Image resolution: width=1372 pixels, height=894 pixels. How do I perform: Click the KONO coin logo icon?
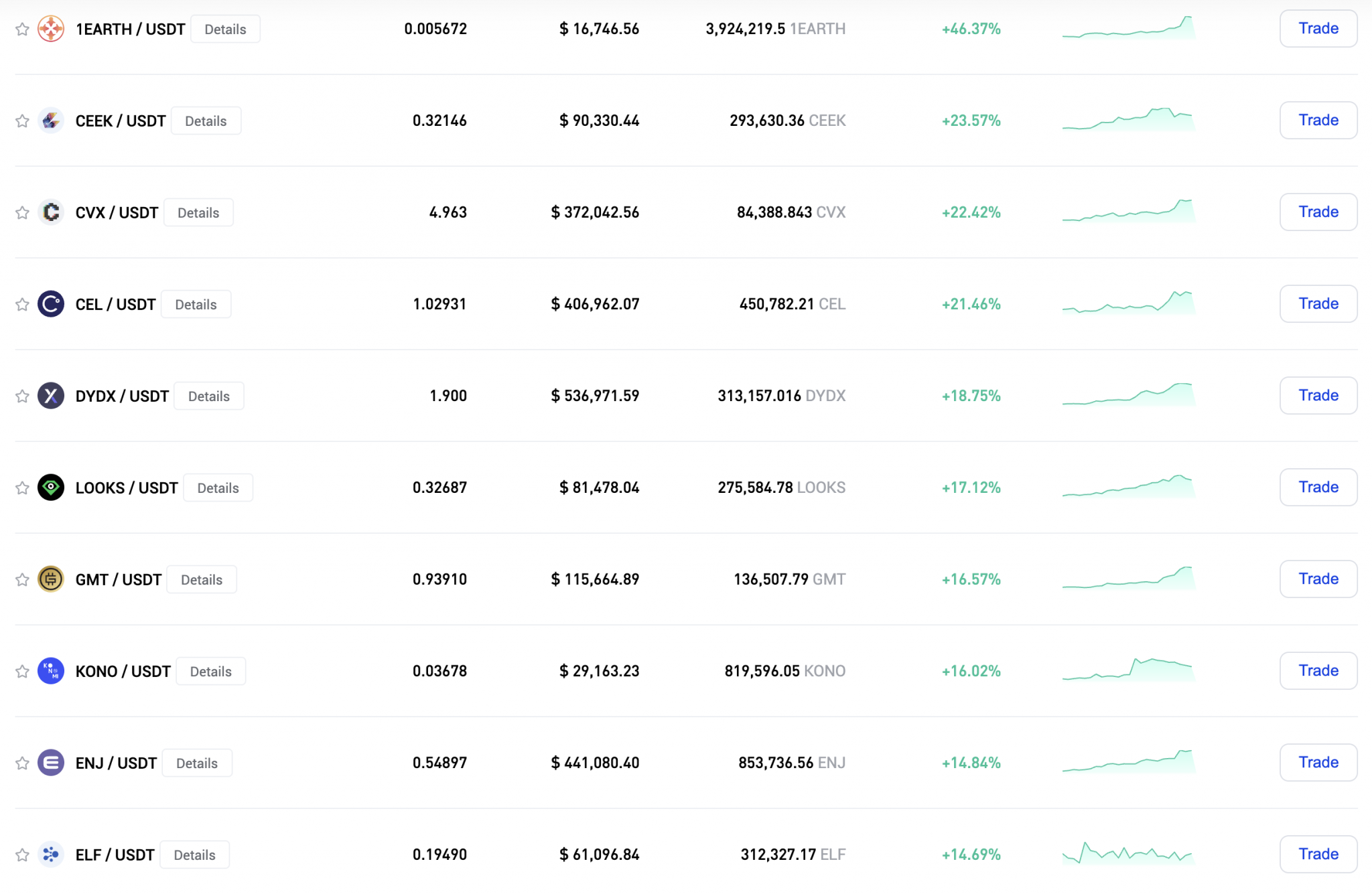[51, 671]
